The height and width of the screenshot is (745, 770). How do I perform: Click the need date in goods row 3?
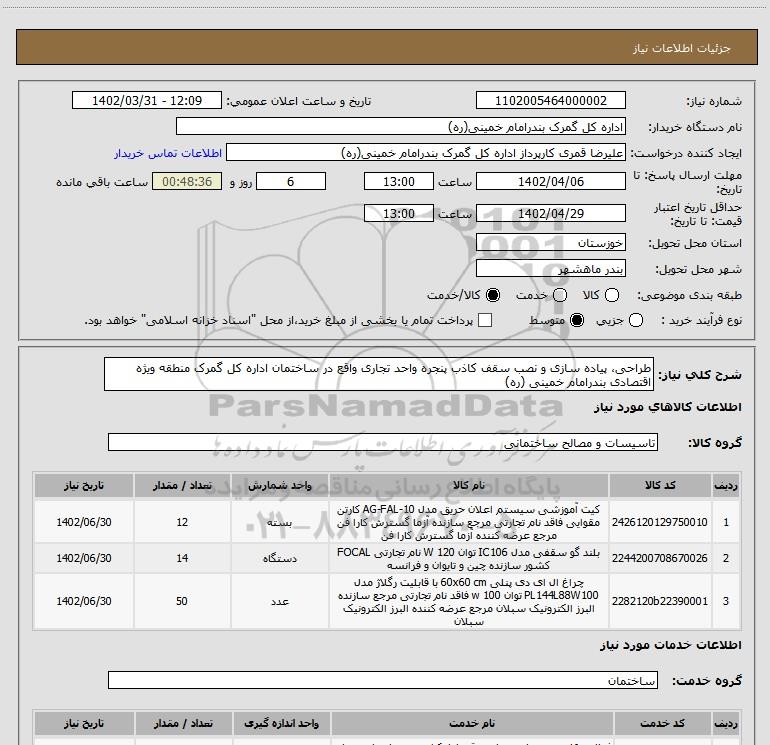pos(84,601)
